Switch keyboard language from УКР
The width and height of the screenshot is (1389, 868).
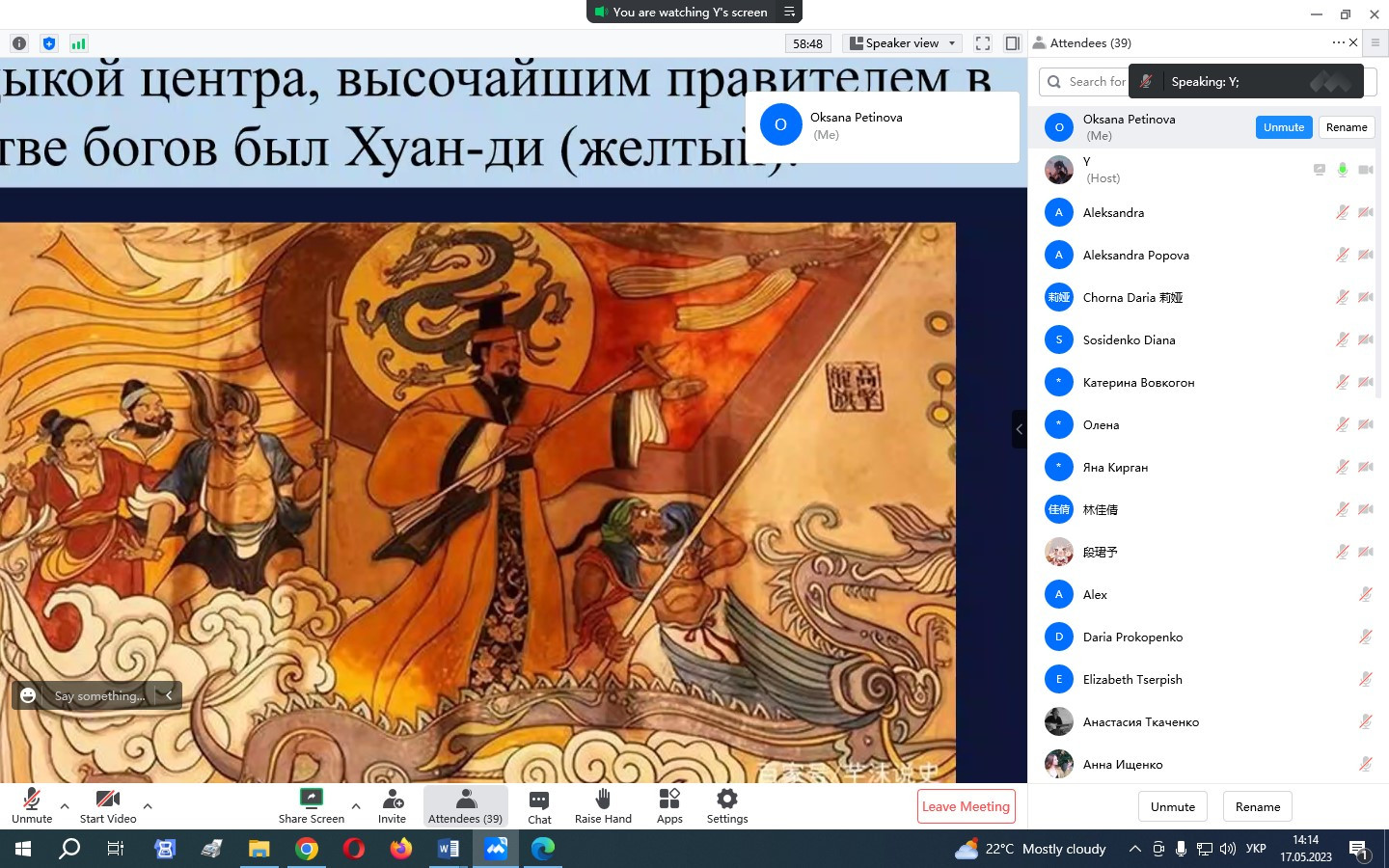tap(1256, 849)
